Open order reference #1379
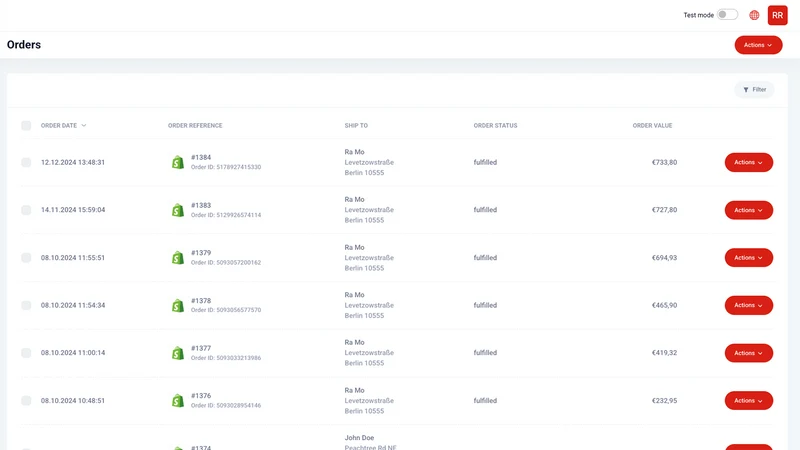Image resolution: width=800 pixels, height=450 pixels. [x=201, y=253]
